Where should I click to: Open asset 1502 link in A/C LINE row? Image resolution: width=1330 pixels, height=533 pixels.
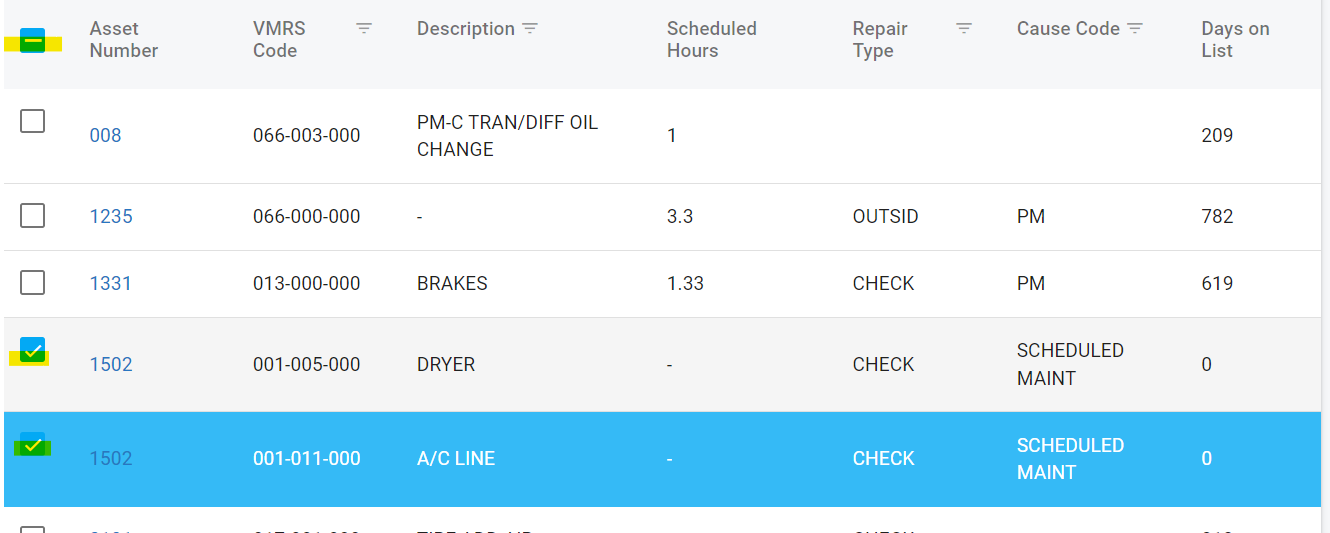[111, 459]
